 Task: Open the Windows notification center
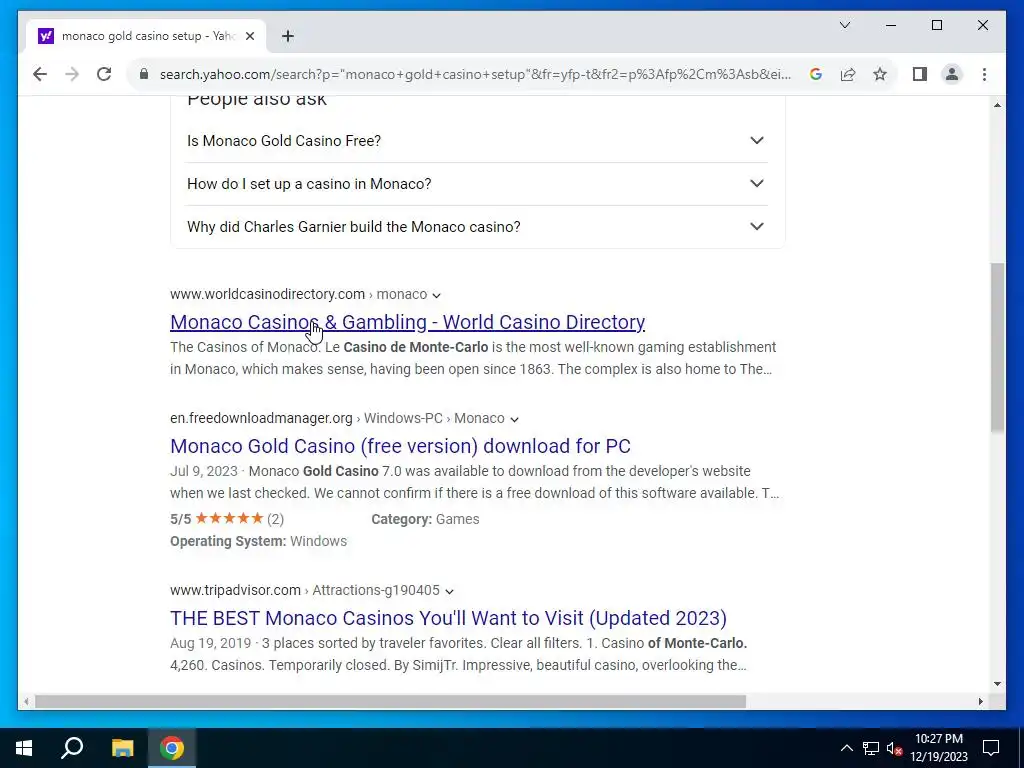pyautogui.click(x=991, y=748)
